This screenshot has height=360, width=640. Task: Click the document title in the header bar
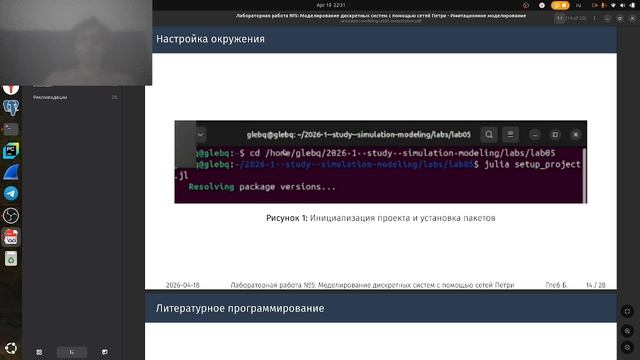[x=380, y=16]
